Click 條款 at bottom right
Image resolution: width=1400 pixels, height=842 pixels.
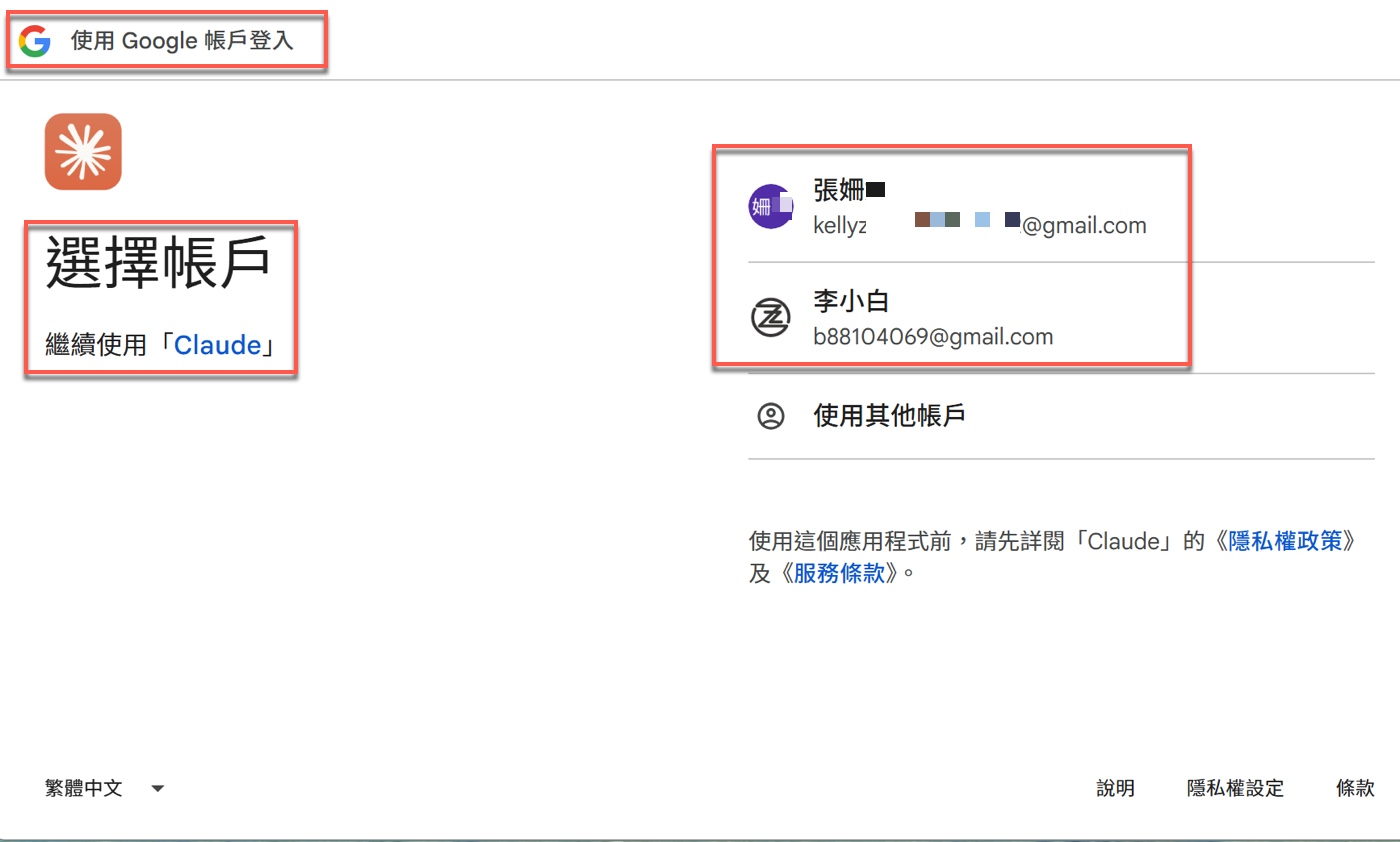pos(1356,788)
